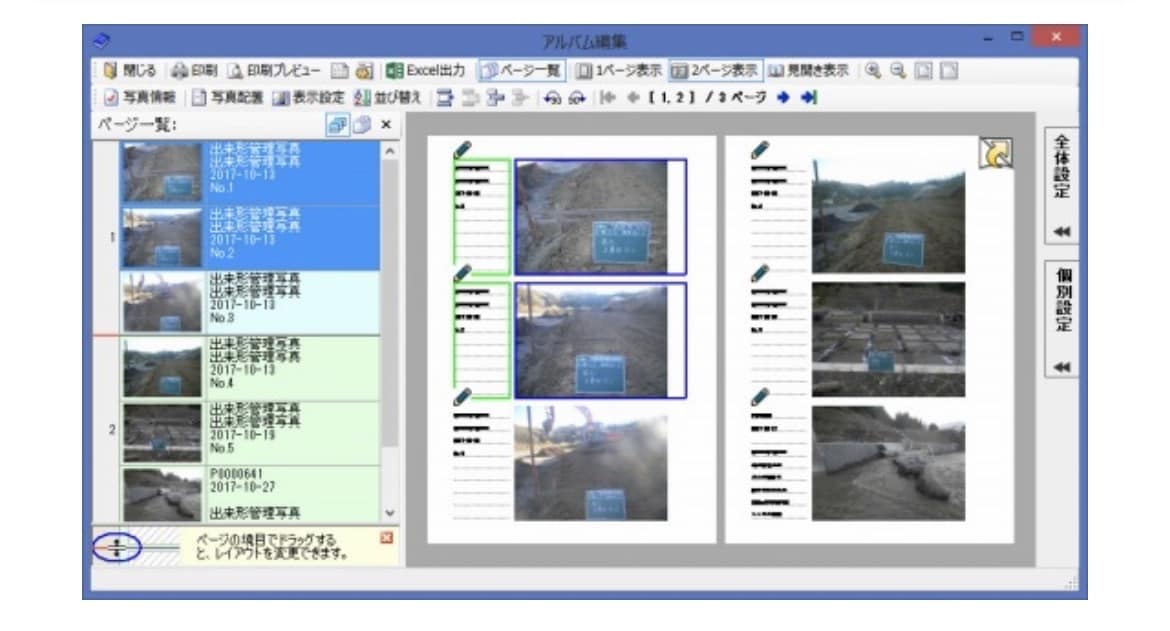1170x631 pixels.
Task: Click the pencil icon above left page first photo text
Action: [x=463, y=149]
